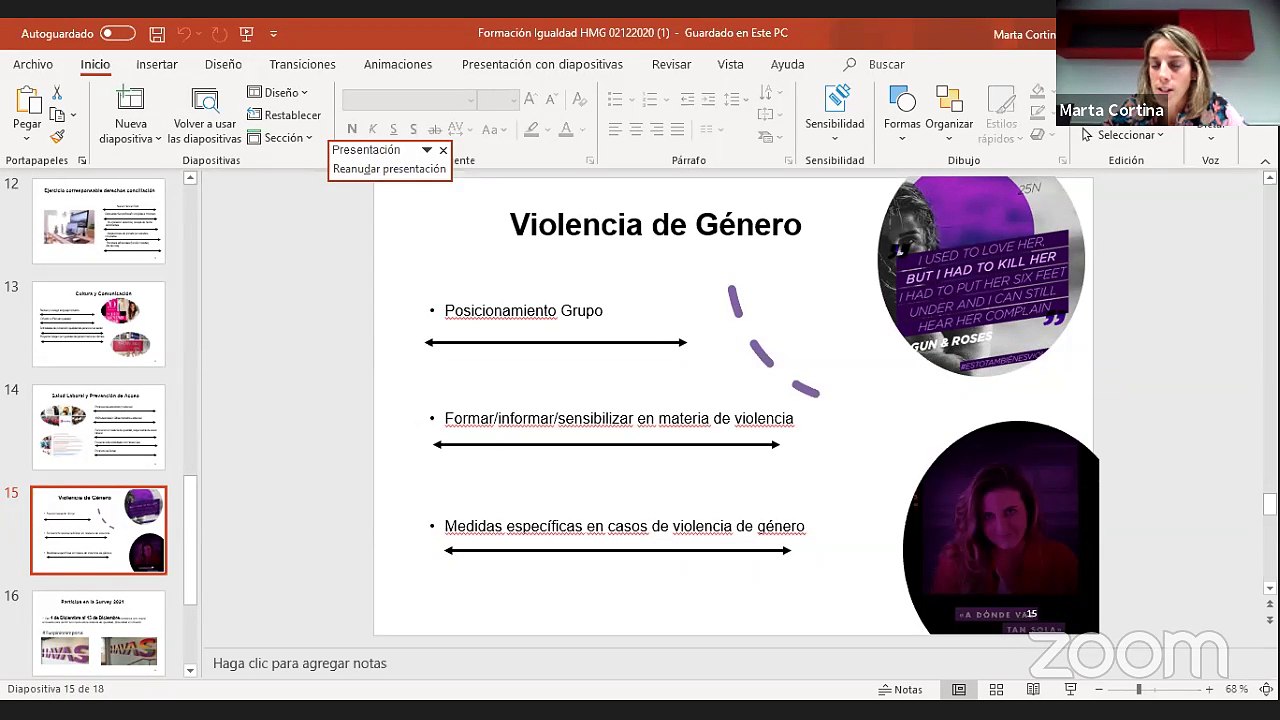Click the Volver a usar las diapositivas icon

(206, 101)
